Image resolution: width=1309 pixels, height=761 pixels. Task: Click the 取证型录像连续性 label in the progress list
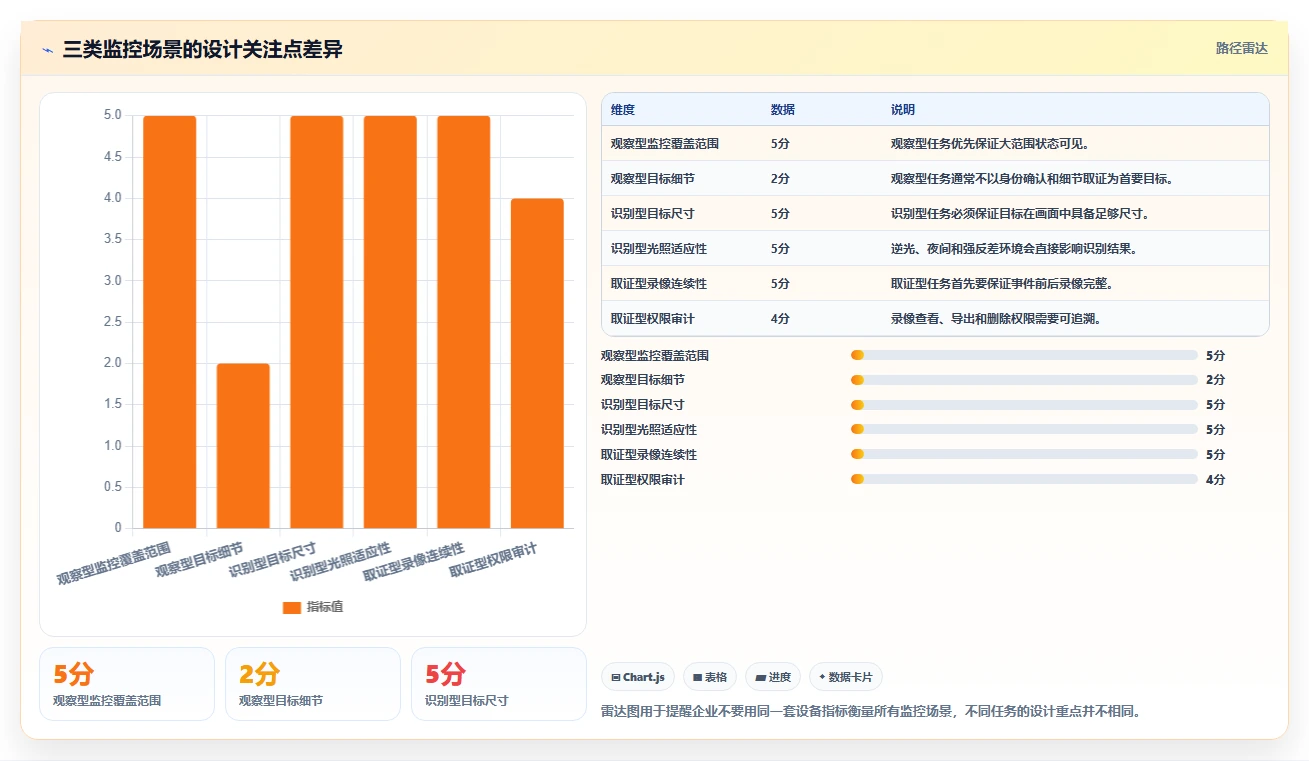[x=649, y=455]
